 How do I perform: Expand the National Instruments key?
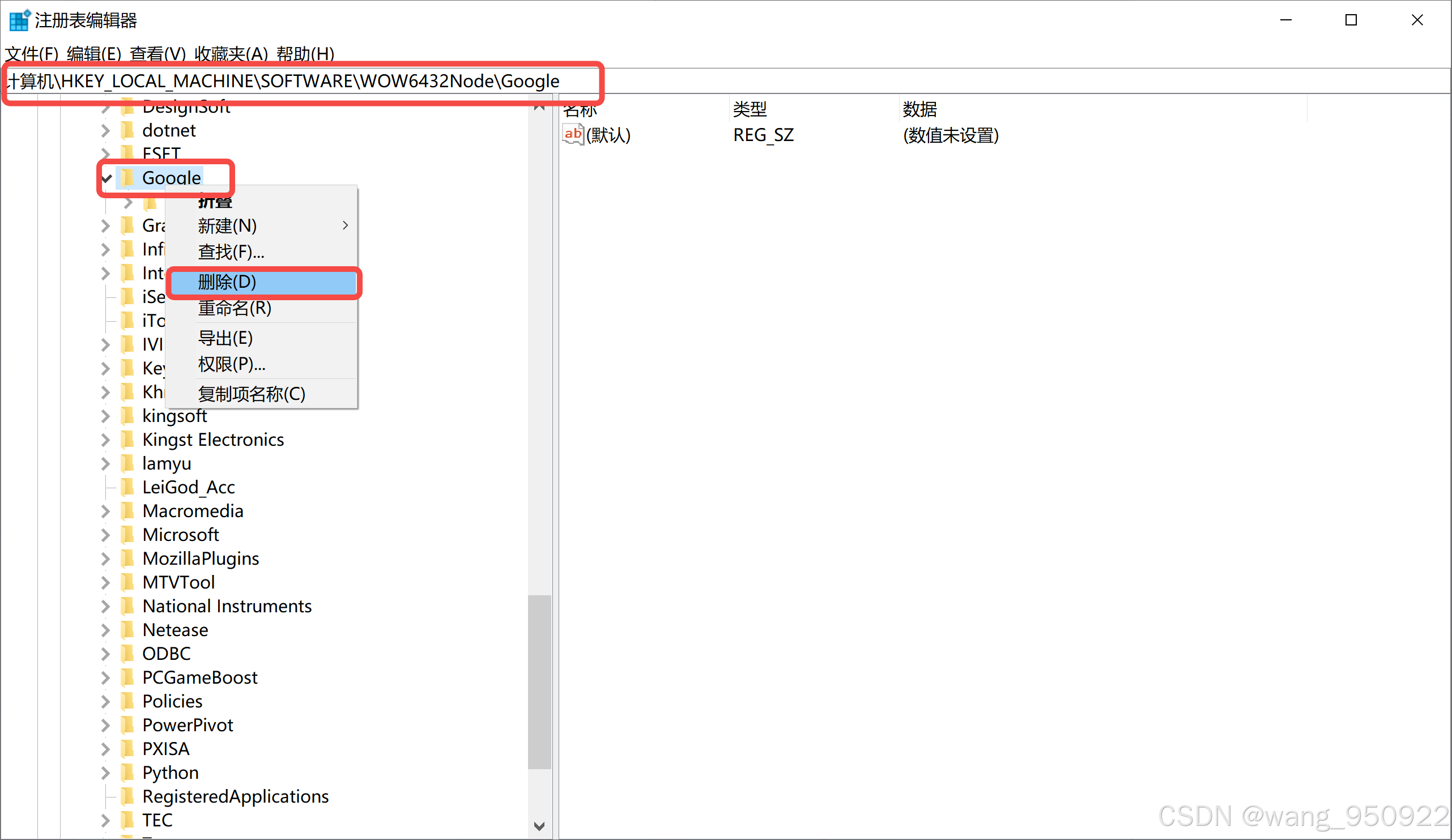(x=105, y=606)
